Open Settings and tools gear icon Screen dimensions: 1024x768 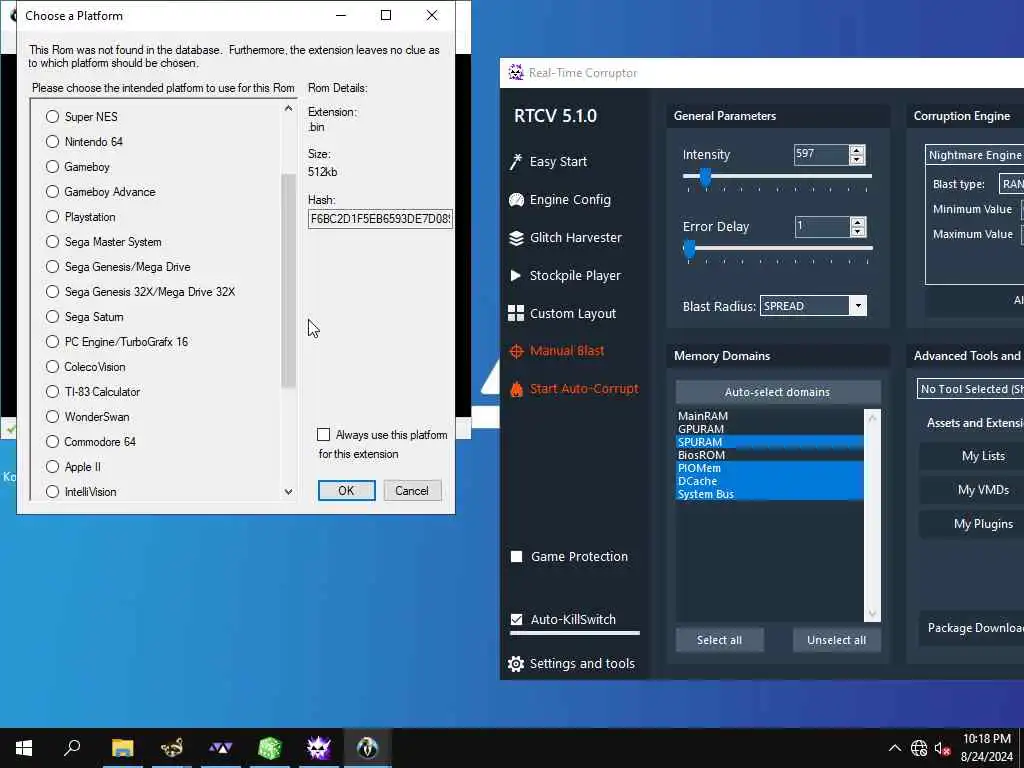516,664
